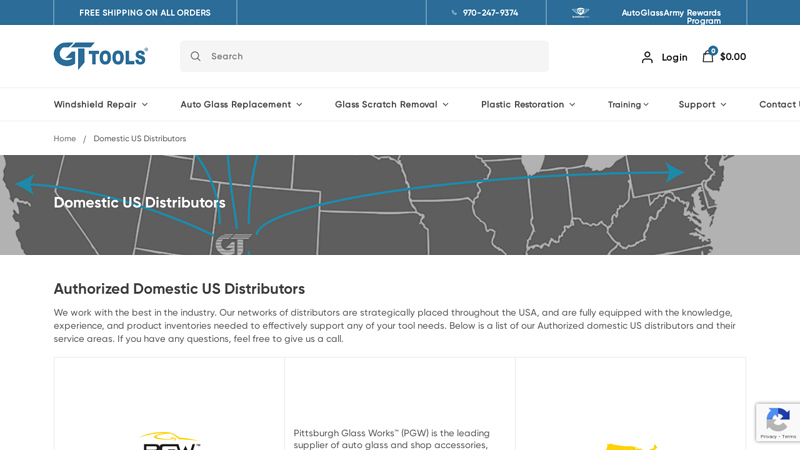The width and height of the screenshot is (800, 450).
Task: Open the Glass Scratch Removal menu item
Action: 386,105
